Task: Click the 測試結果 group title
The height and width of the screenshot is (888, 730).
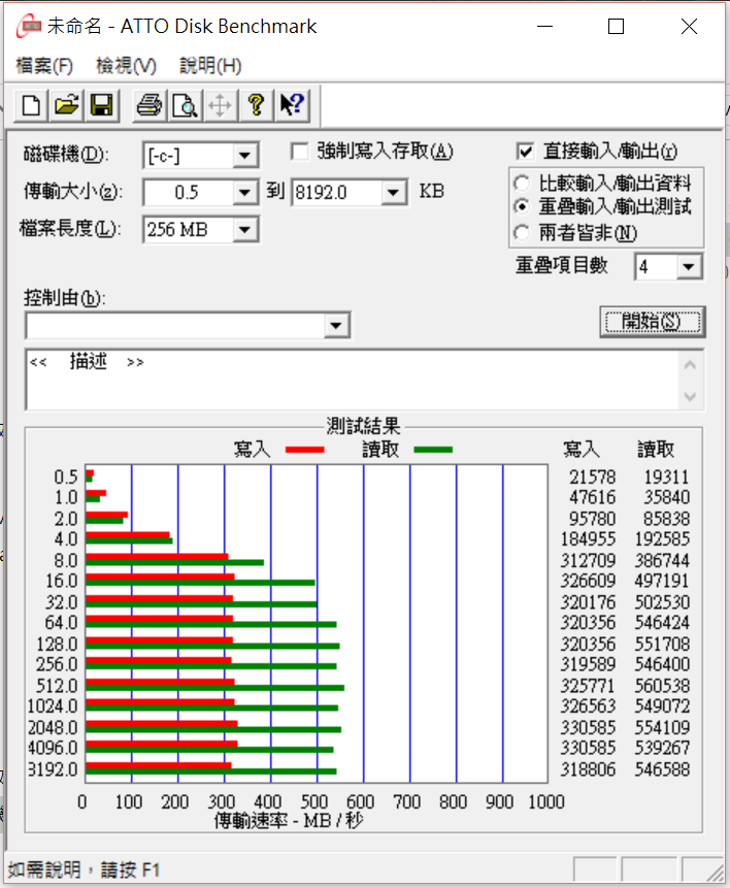Action: point(363,426)
